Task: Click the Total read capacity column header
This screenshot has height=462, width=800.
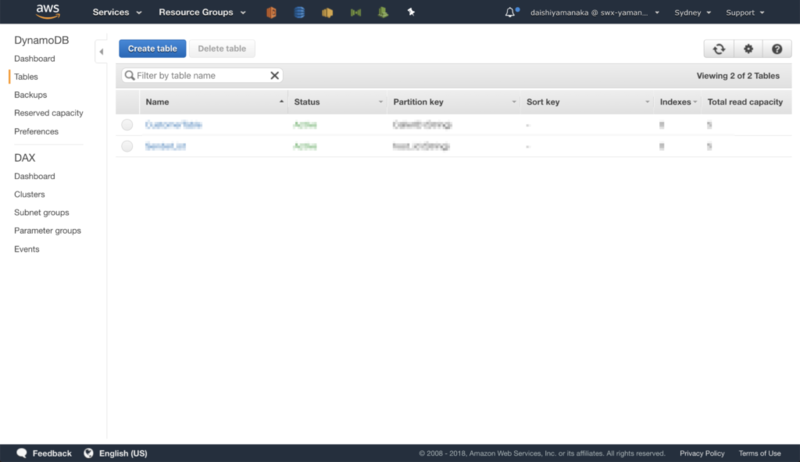Action: pos(745,102)
